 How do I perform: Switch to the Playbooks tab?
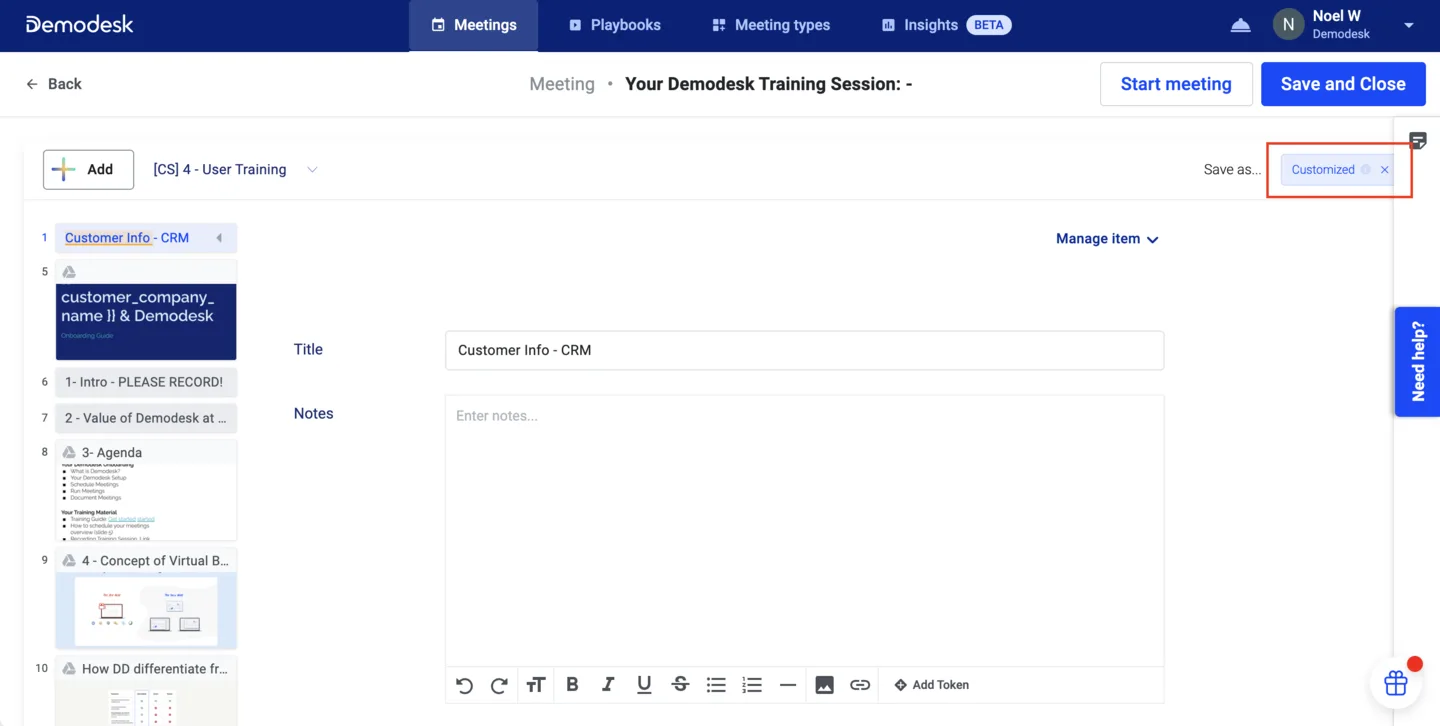(614, 25)
